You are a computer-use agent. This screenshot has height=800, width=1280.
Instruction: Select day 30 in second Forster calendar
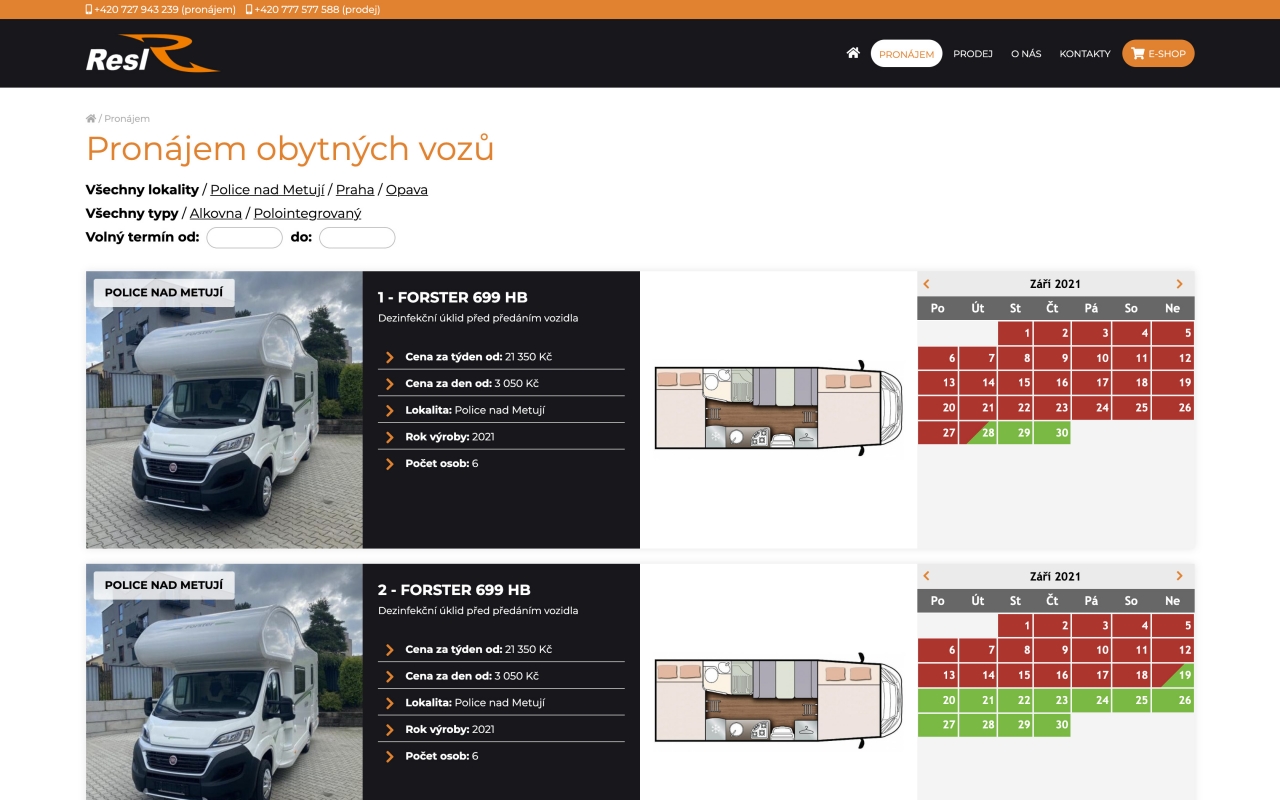coord(1052,725)
